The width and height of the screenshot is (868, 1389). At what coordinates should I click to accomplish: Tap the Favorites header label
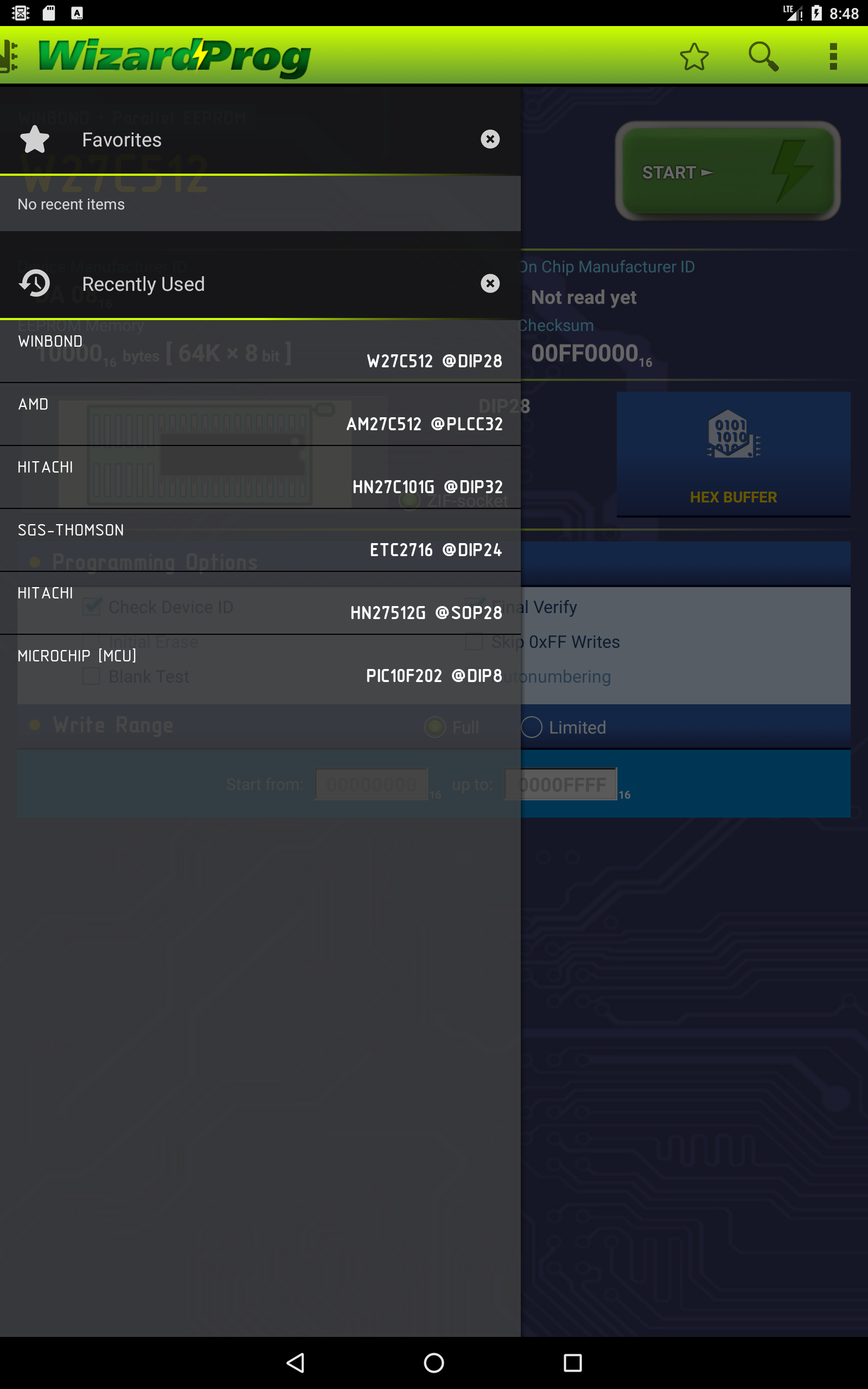(x=122, y=140)
